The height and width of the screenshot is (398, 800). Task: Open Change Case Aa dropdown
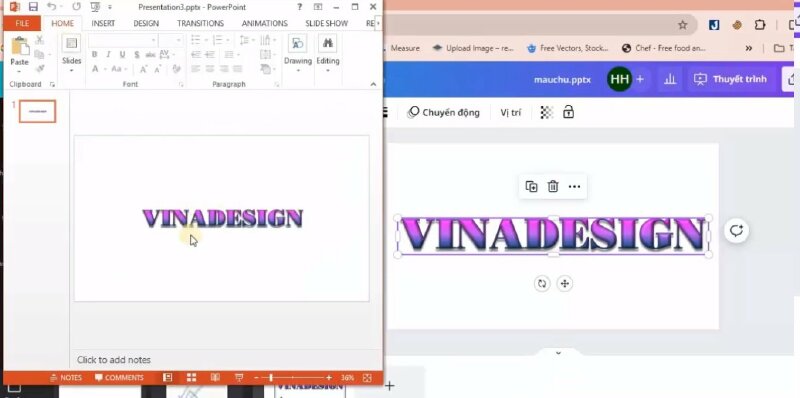click(119, 69)
